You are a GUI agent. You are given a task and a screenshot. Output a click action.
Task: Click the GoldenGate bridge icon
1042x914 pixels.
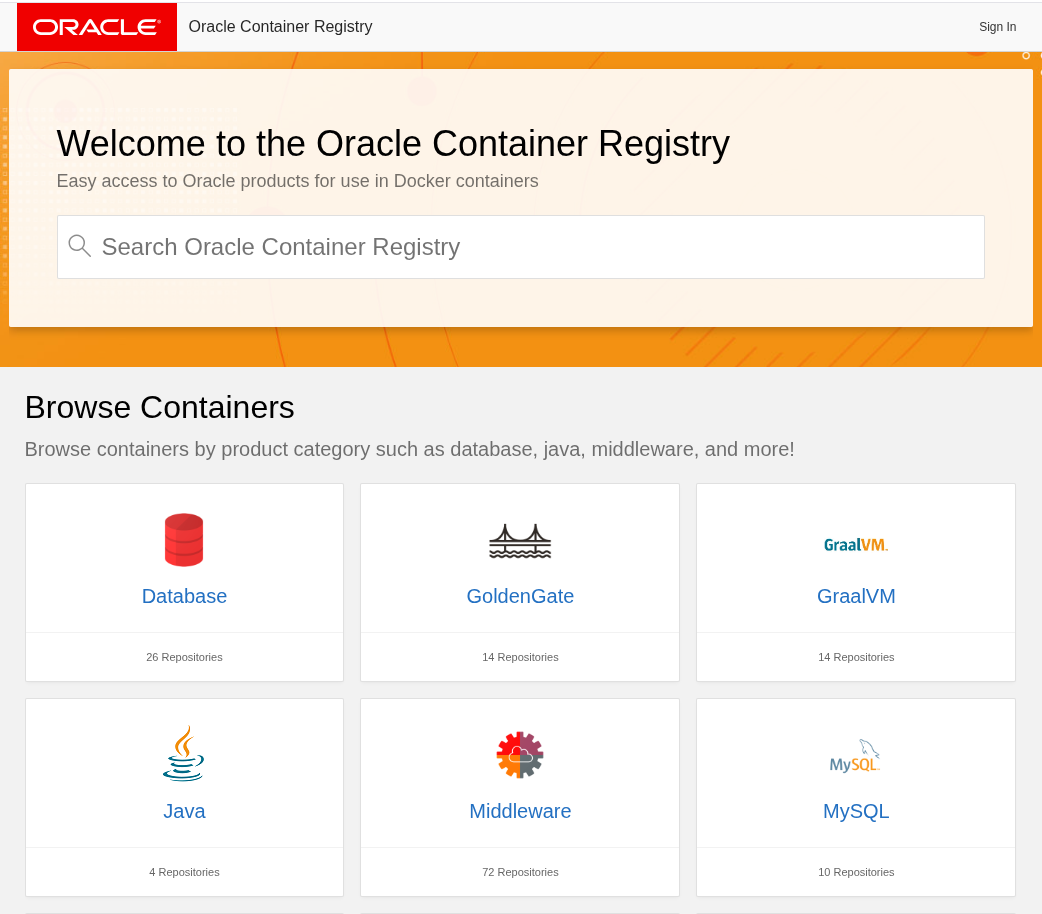[x=520, y=541]
